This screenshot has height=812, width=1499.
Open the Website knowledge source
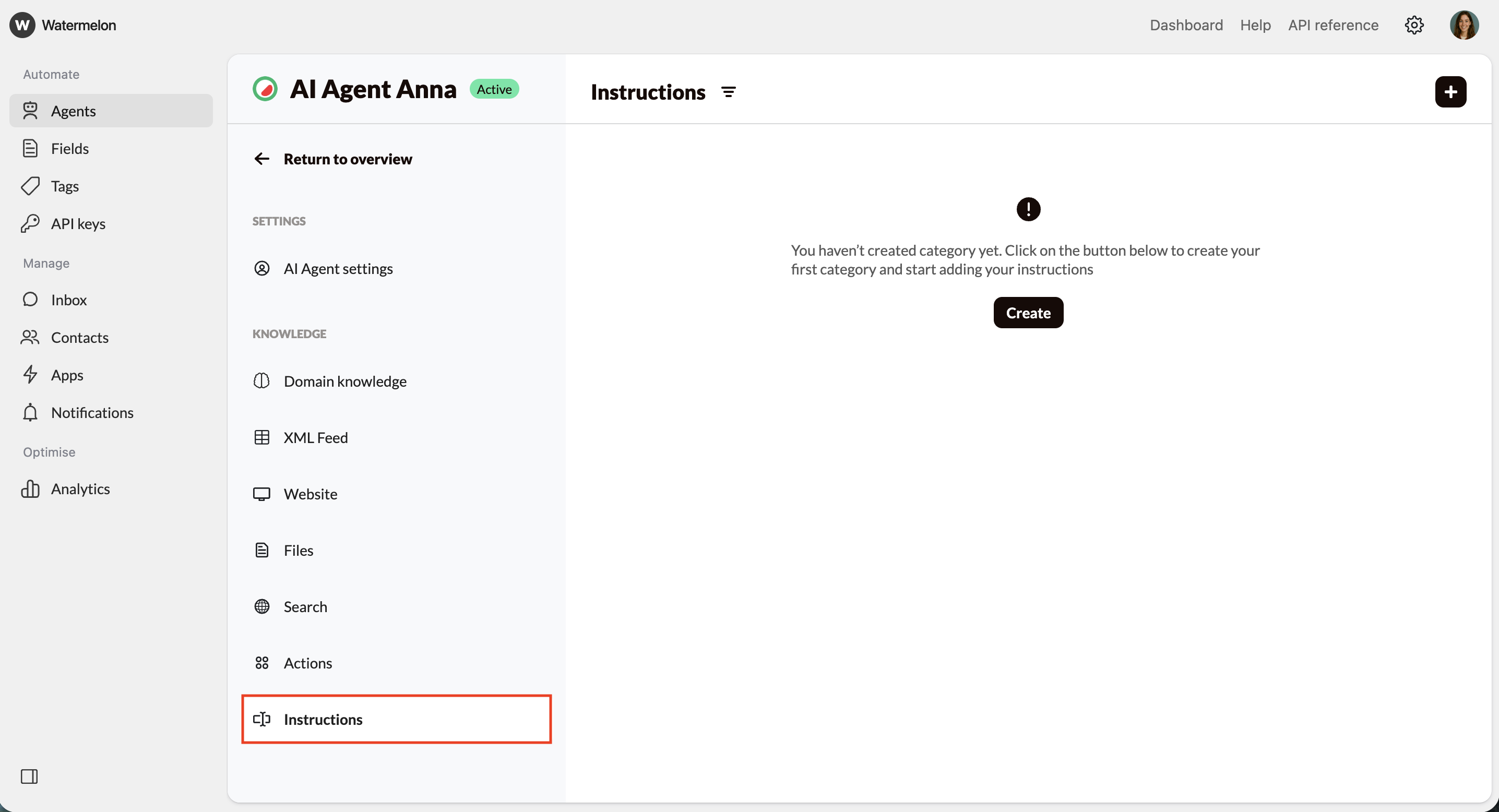point(310,493)
